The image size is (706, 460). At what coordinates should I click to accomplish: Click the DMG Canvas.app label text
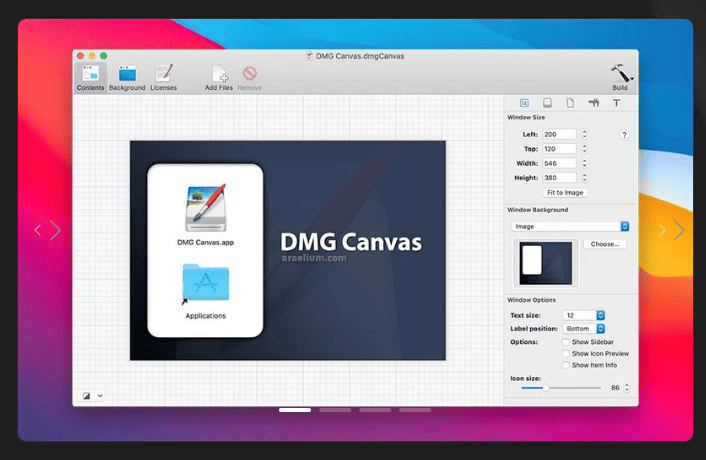(205, 242)
